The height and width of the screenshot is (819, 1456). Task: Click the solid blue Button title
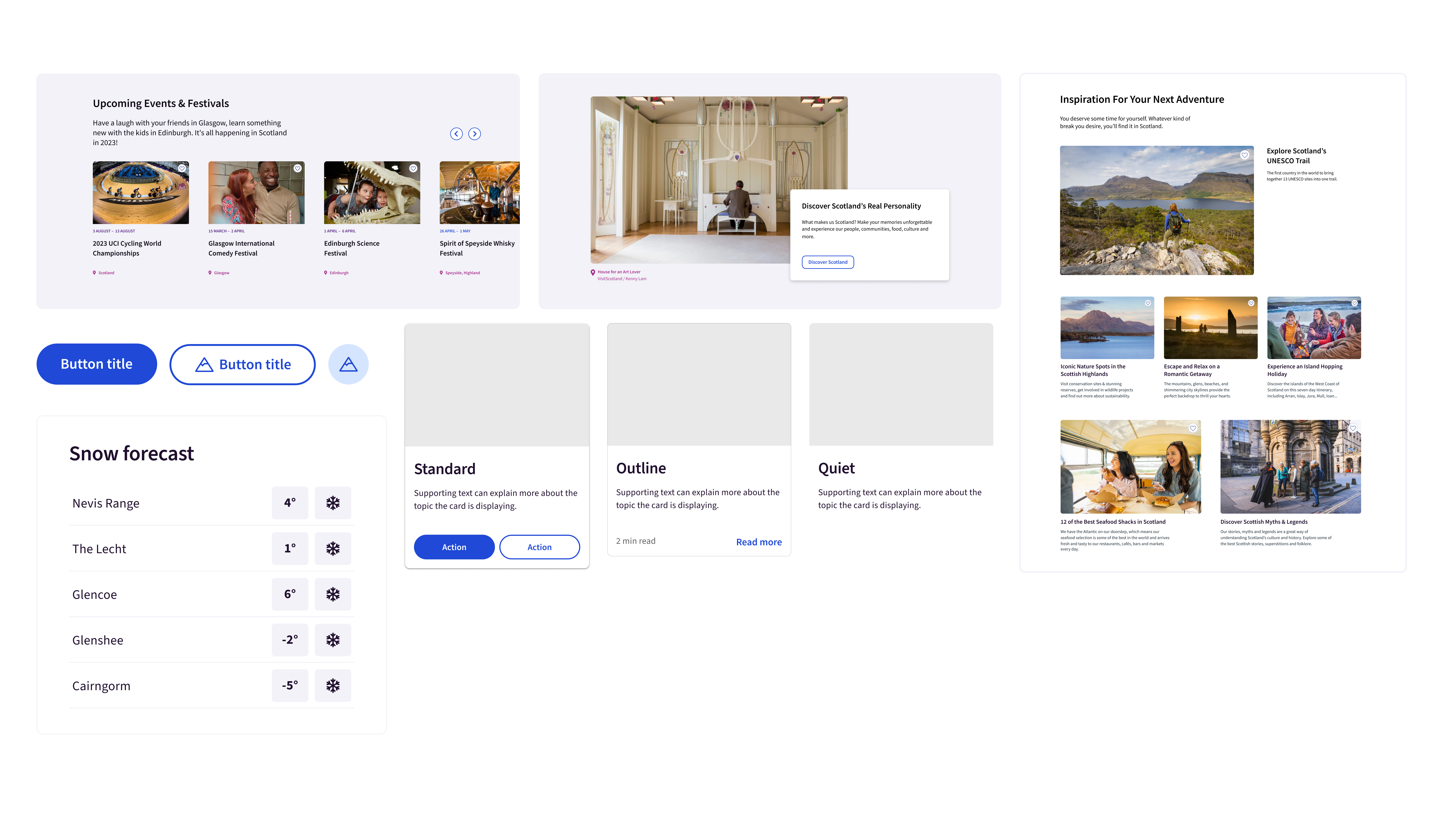coord(97,364)
